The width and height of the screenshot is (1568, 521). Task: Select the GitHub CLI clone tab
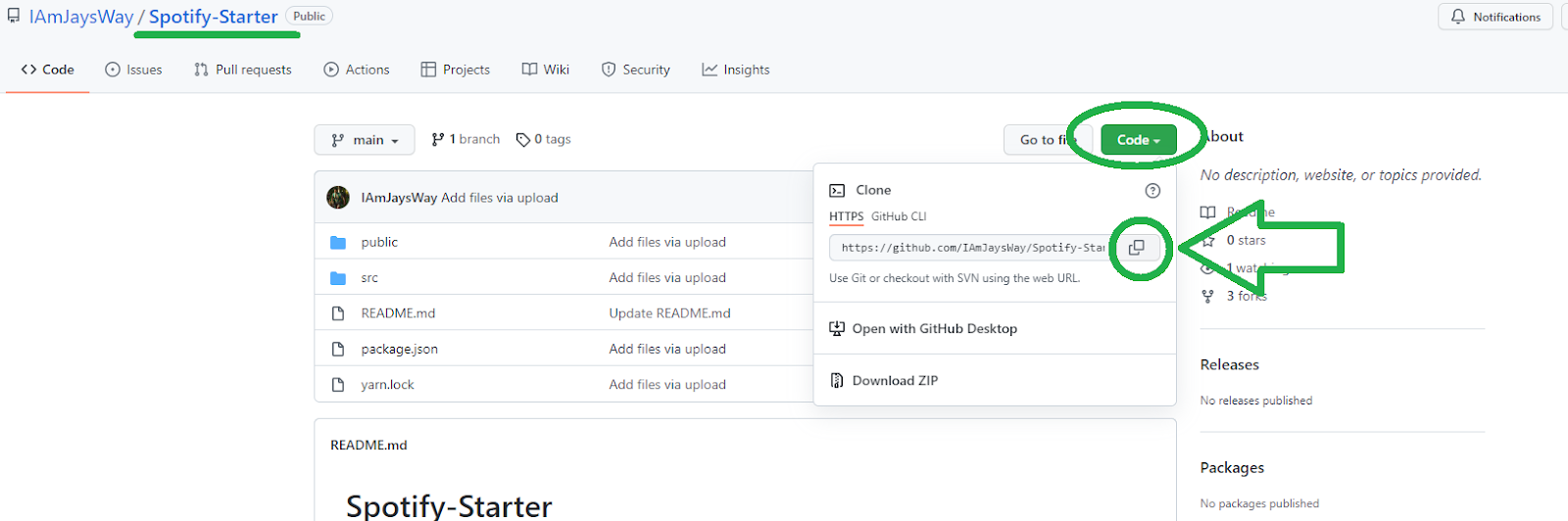[899, 216]
